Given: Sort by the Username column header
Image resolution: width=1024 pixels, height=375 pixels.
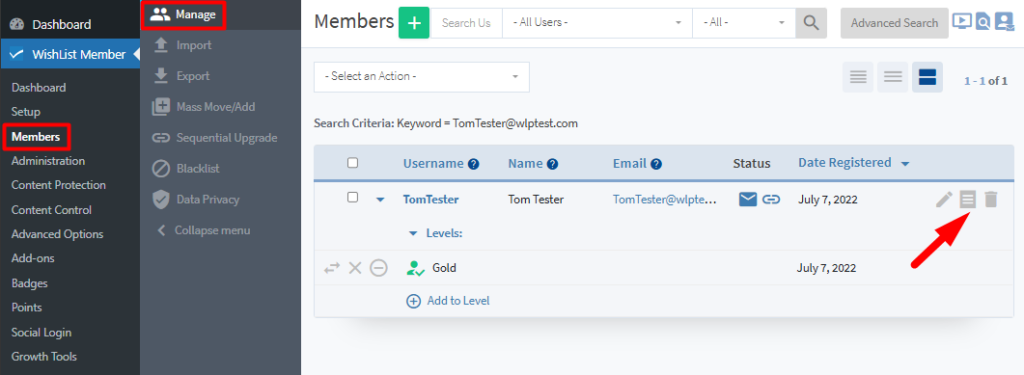Looking at the screenshot, I should [x=433, y=163].
